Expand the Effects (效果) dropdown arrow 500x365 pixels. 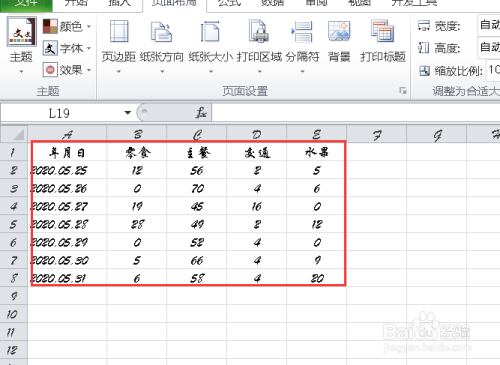click(89, 70)
